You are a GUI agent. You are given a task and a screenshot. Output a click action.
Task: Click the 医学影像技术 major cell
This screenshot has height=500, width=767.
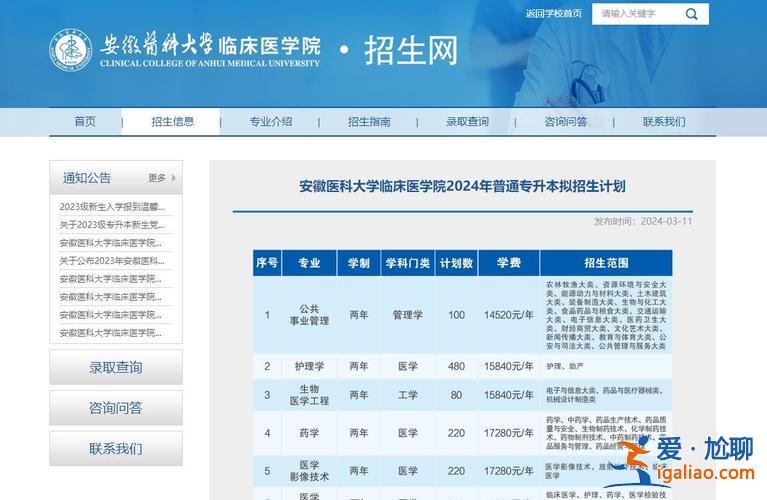(x=309, y=471)
